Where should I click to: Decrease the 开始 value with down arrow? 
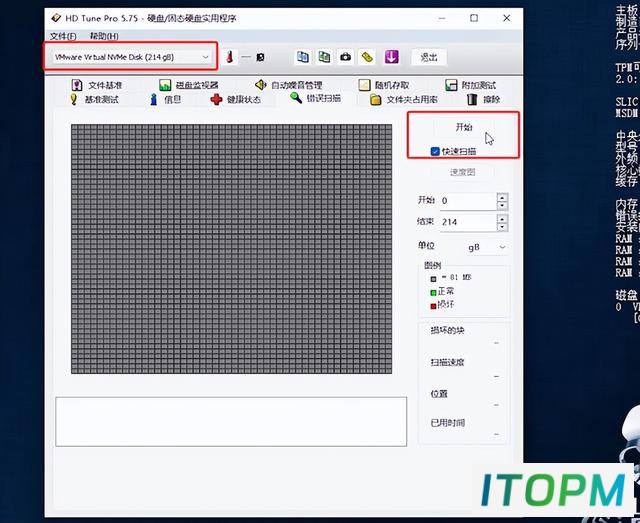[502, 205]
